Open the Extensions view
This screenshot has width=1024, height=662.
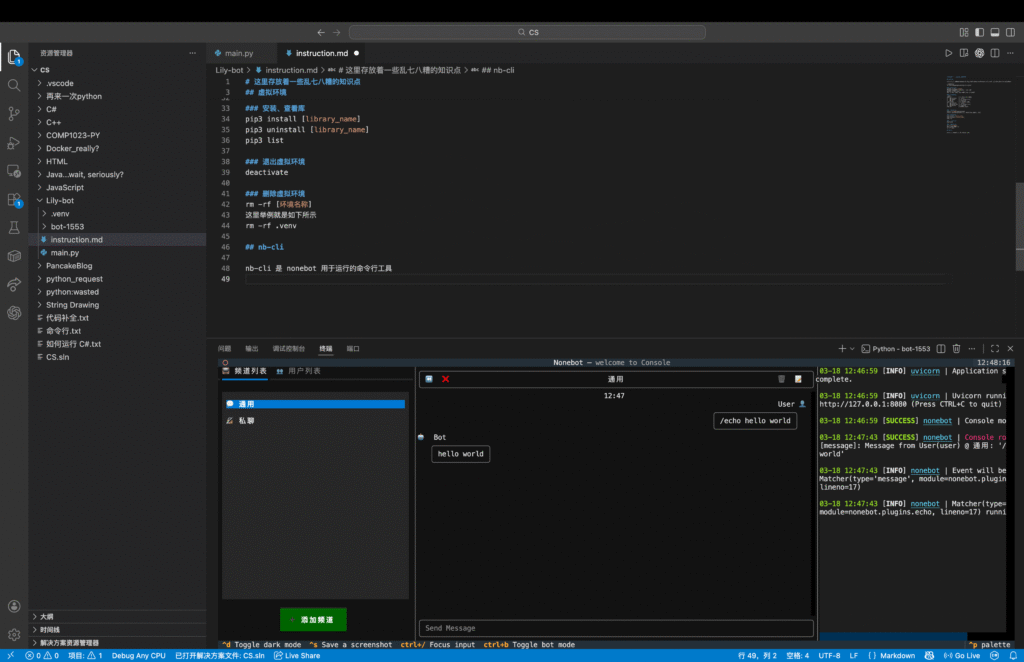(14, 200)
